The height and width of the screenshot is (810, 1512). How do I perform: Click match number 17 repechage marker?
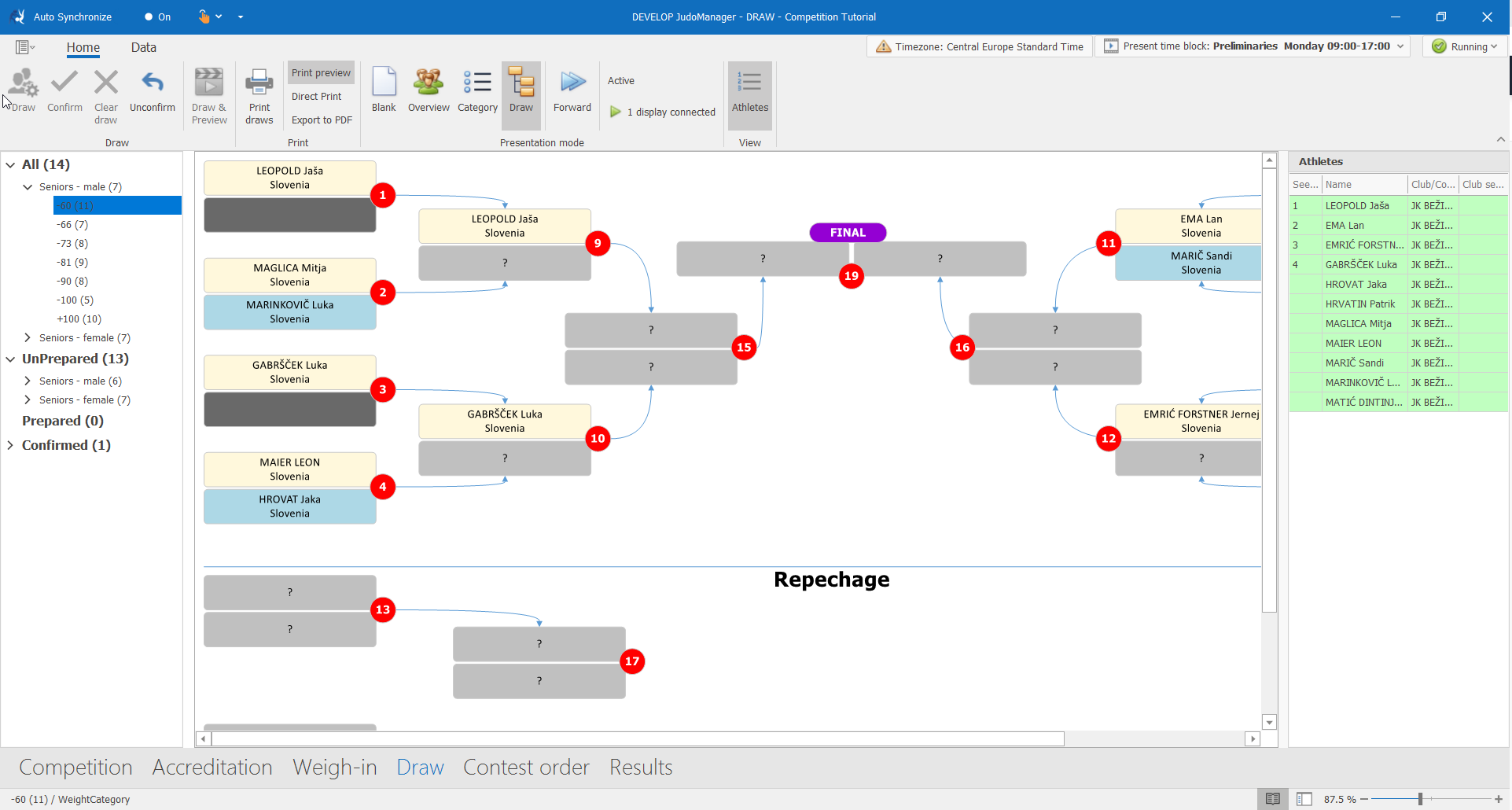pyautogui.click(x=632, y=661)
